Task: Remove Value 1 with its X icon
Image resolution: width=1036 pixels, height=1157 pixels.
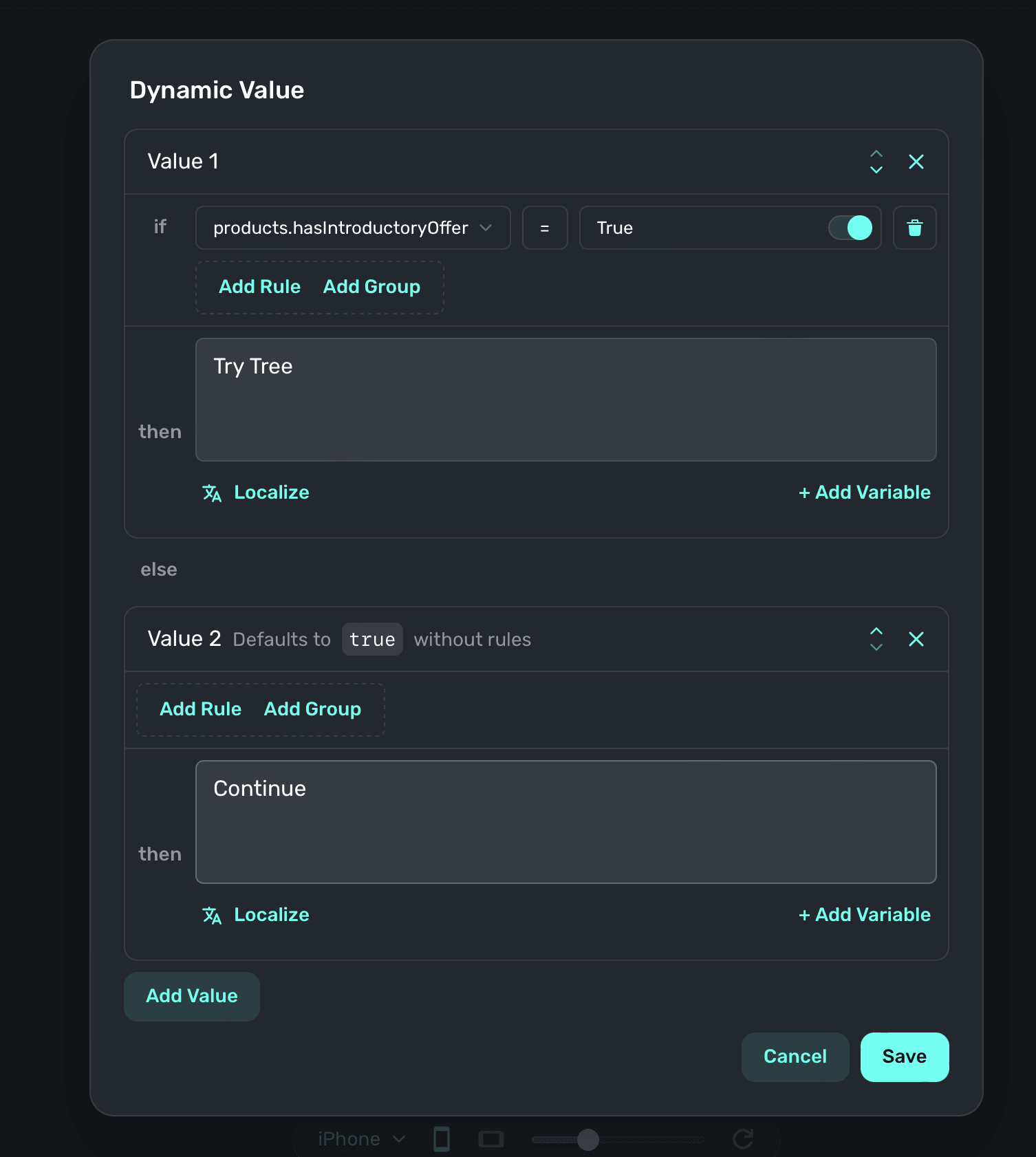Action: pyautogui.click(x=916, y=162)
